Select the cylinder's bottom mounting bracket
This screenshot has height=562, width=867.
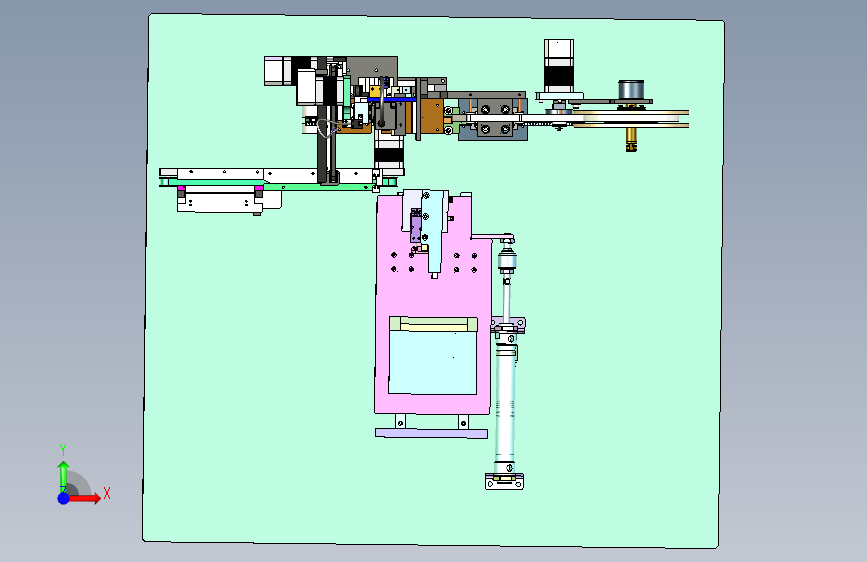504,482
